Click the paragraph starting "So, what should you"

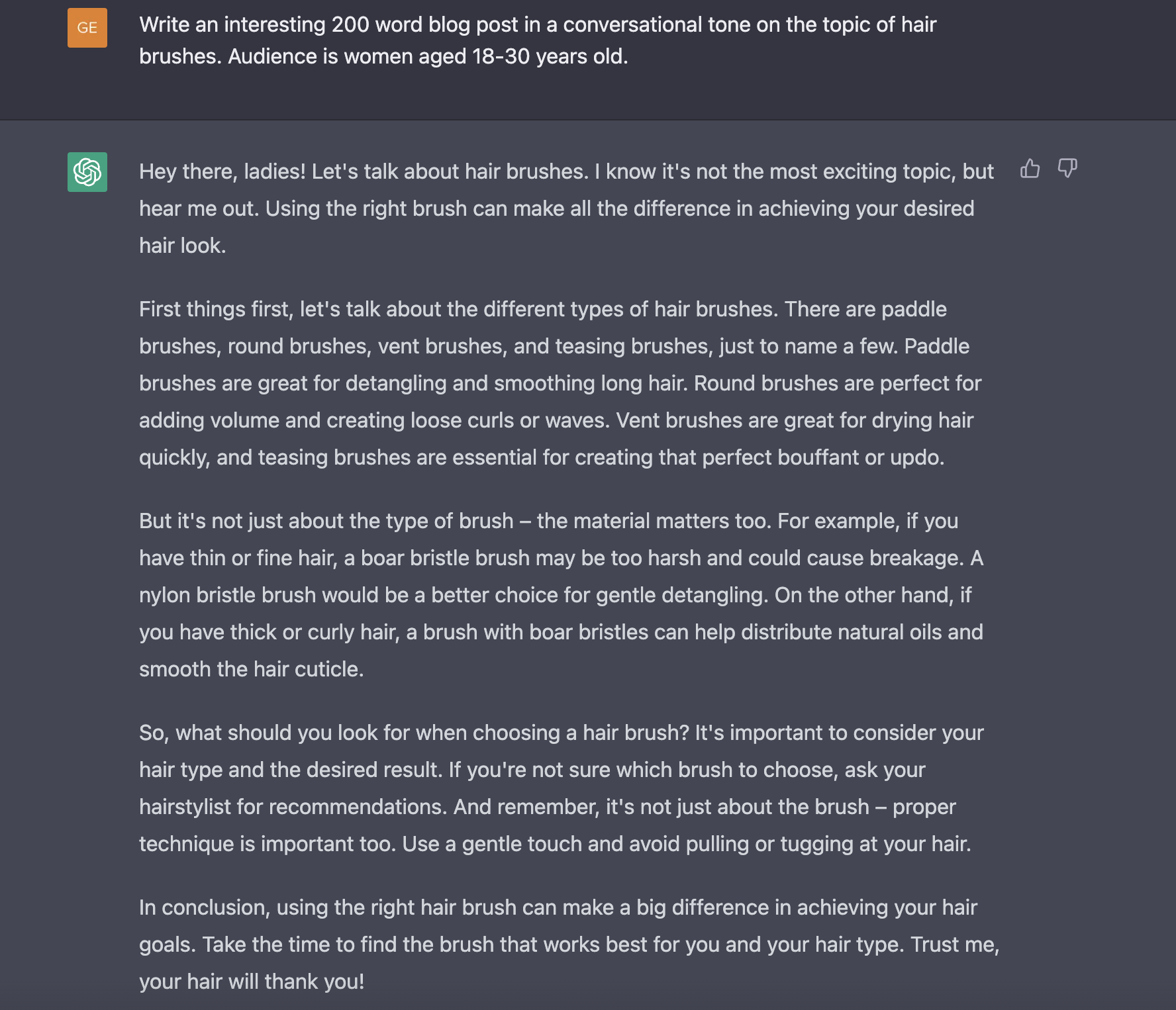point(561,788)
